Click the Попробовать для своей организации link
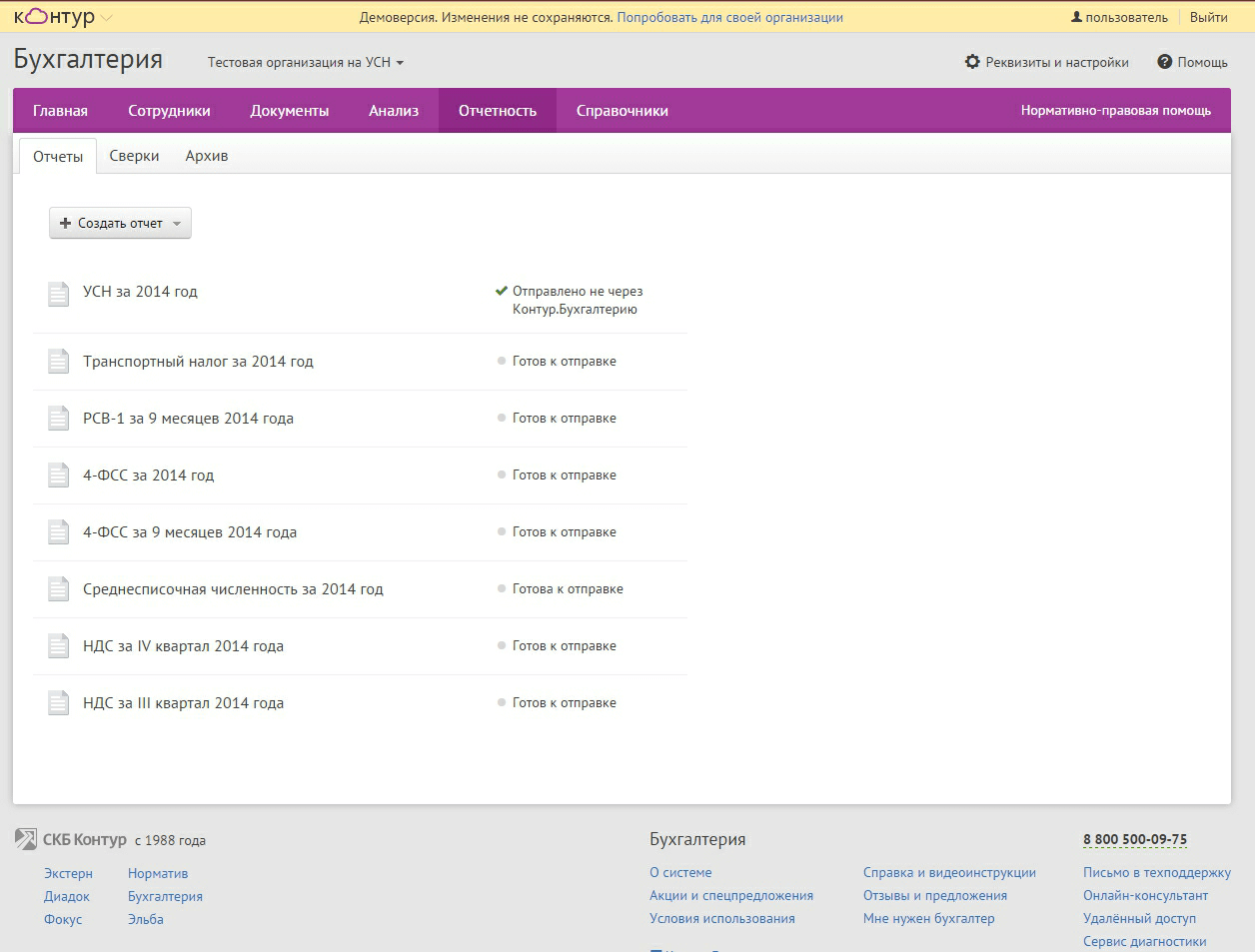 tap(729, 17)
